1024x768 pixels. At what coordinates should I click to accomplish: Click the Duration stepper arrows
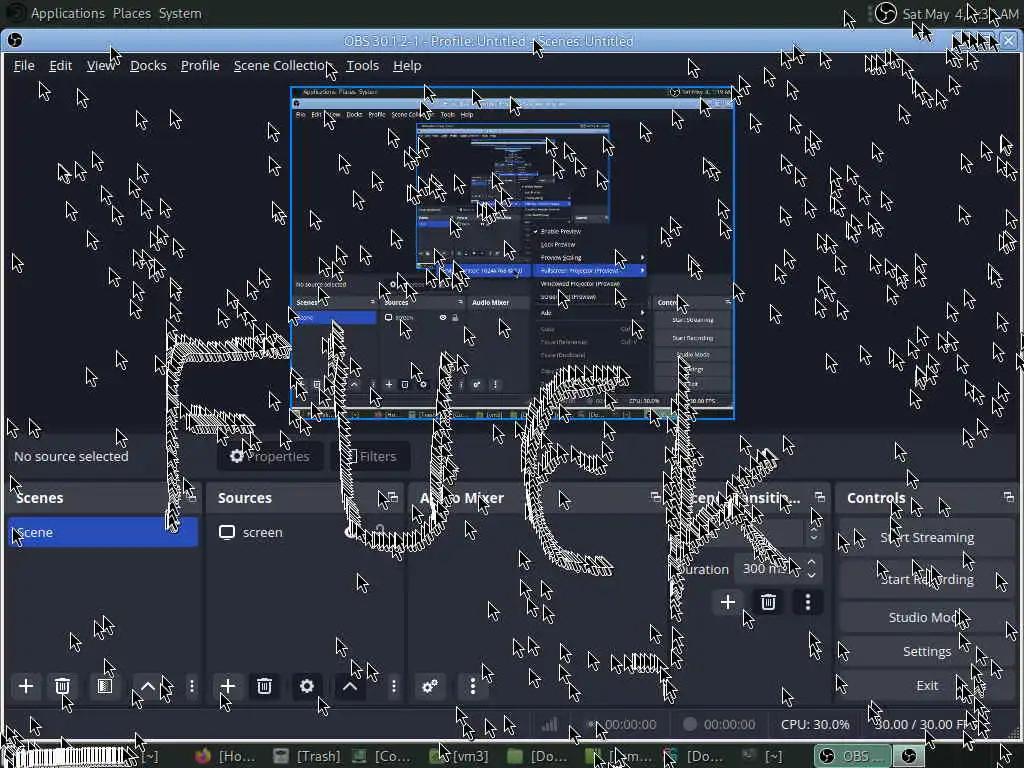point(811,568)
